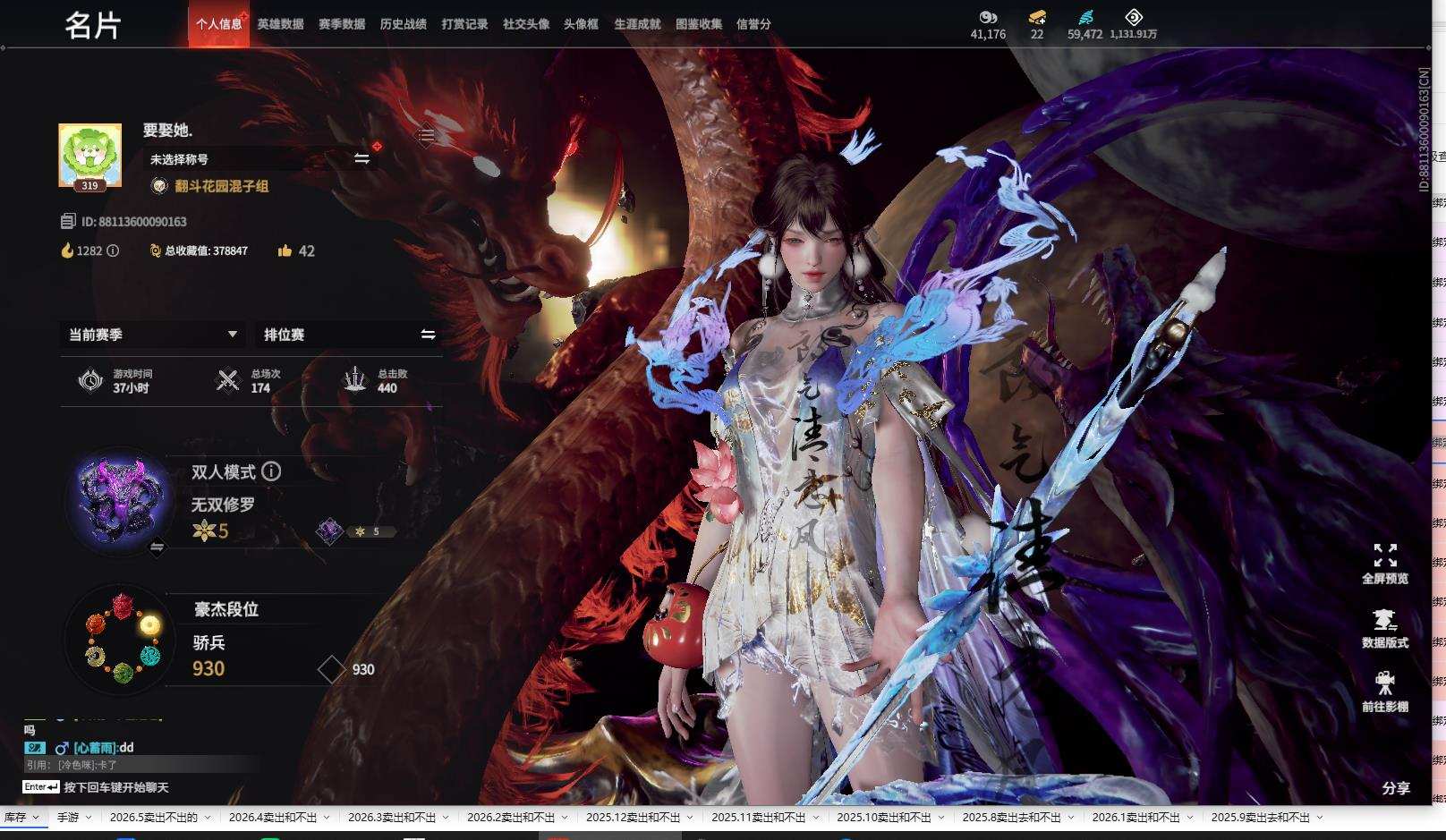Screen dimensions: 1446x840
Task: Click the collection value icon beside 总收藏值
Action: [155, 250]
